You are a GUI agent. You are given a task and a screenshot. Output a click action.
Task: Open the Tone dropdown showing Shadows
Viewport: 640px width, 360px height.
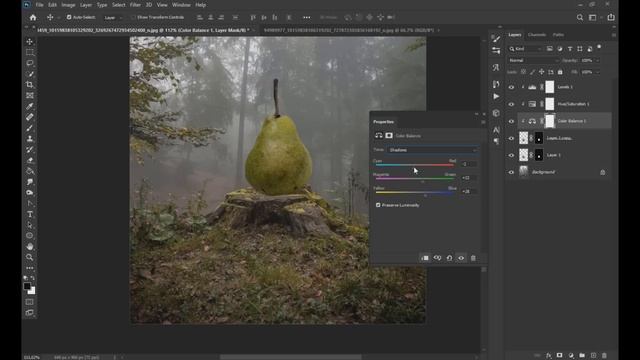(x=433, y=150)
